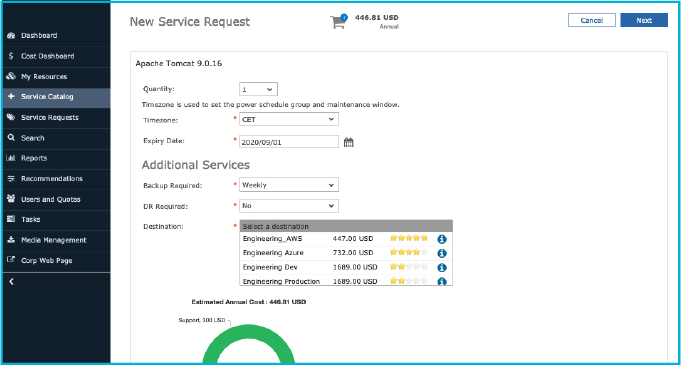This screenshot has width=681, height=365.
Task: Open the Backup Required Weekly dropdown
Action: click(x=289, y=185)
